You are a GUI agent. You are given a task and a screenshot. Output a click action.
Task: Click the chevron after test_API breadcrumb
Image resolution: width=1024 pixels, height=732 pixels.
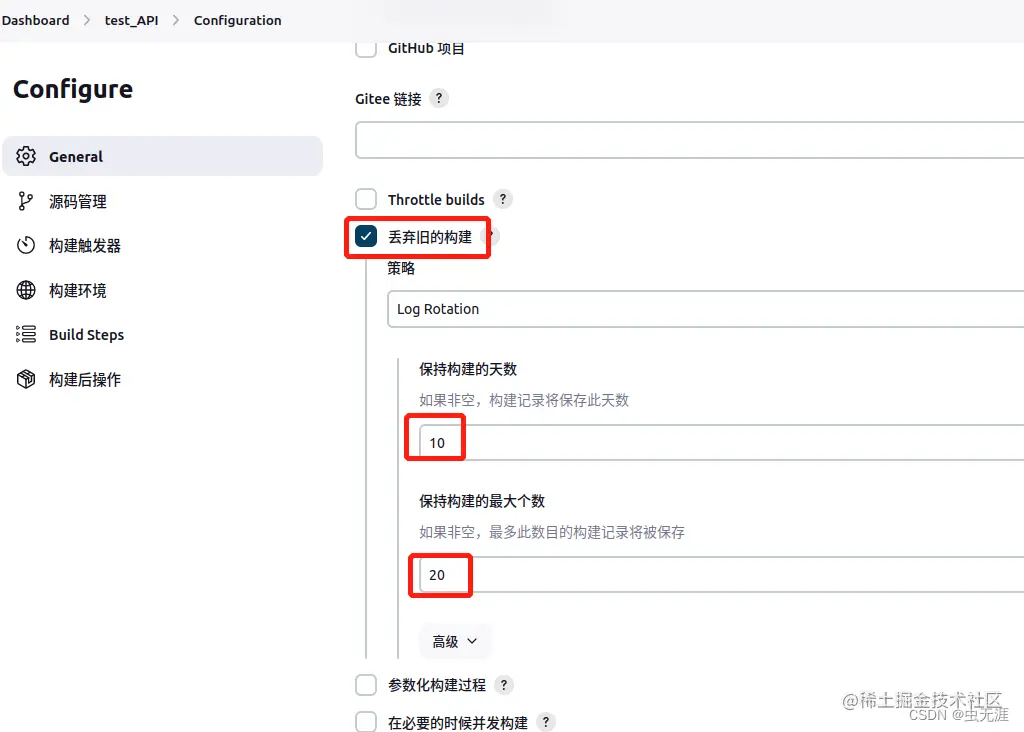[176, 20]
